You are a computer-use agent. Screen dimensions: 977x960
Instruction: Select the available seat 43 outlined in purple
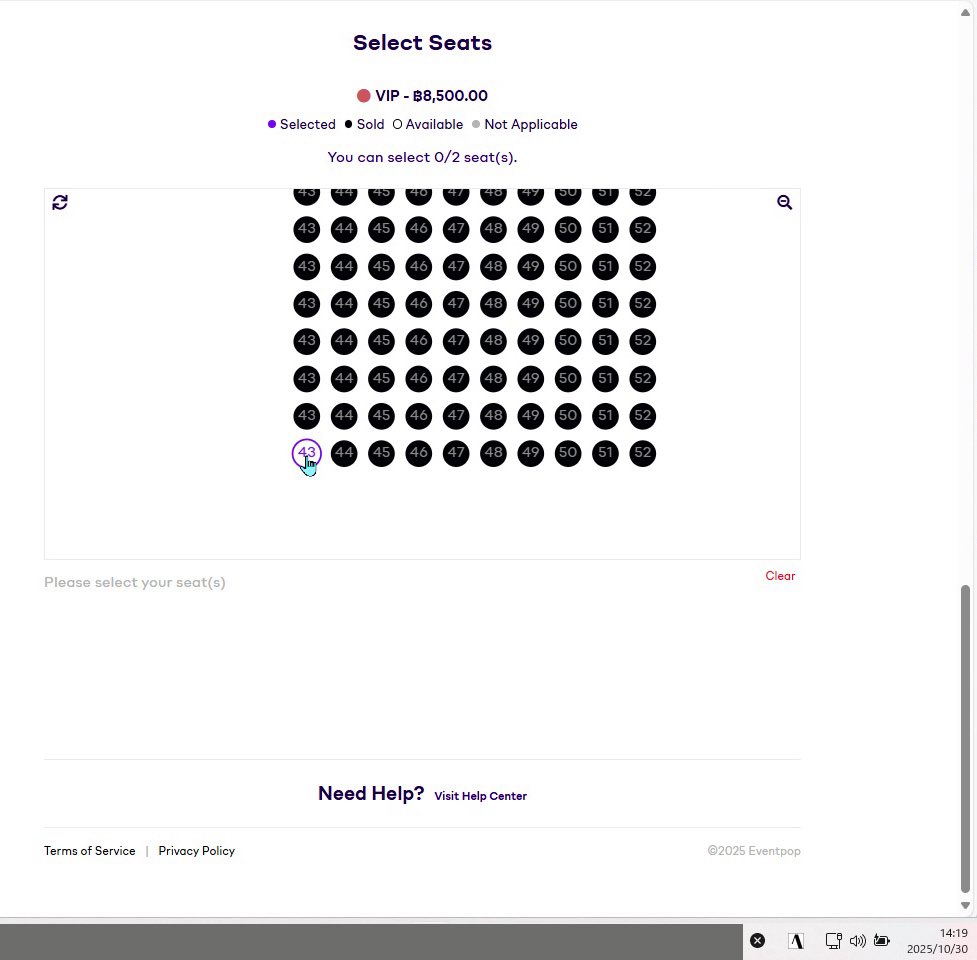point(307,453)
